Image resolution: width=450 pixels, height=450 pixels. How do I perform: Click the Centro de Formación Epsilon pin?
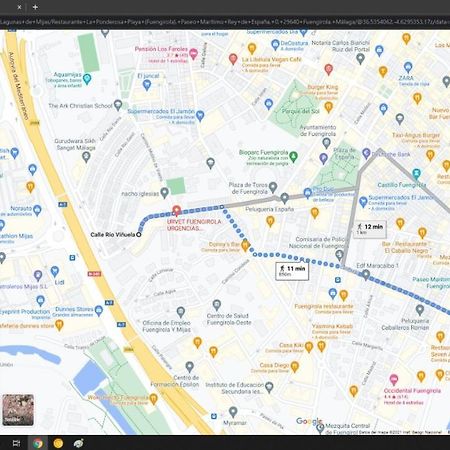click(x=190, y=367)
